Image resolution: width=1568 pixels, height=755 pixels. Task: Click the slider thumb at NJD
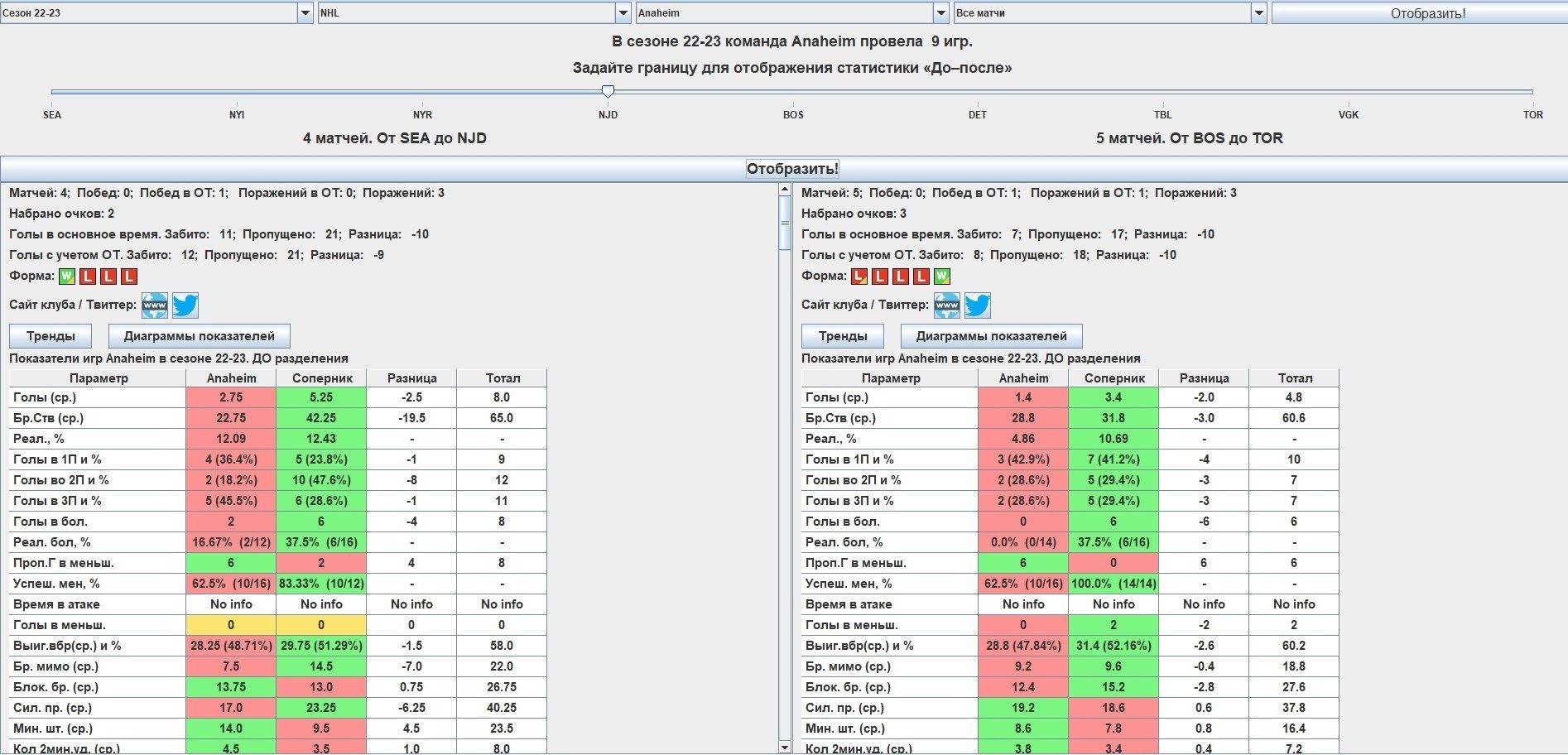[608, 91]
